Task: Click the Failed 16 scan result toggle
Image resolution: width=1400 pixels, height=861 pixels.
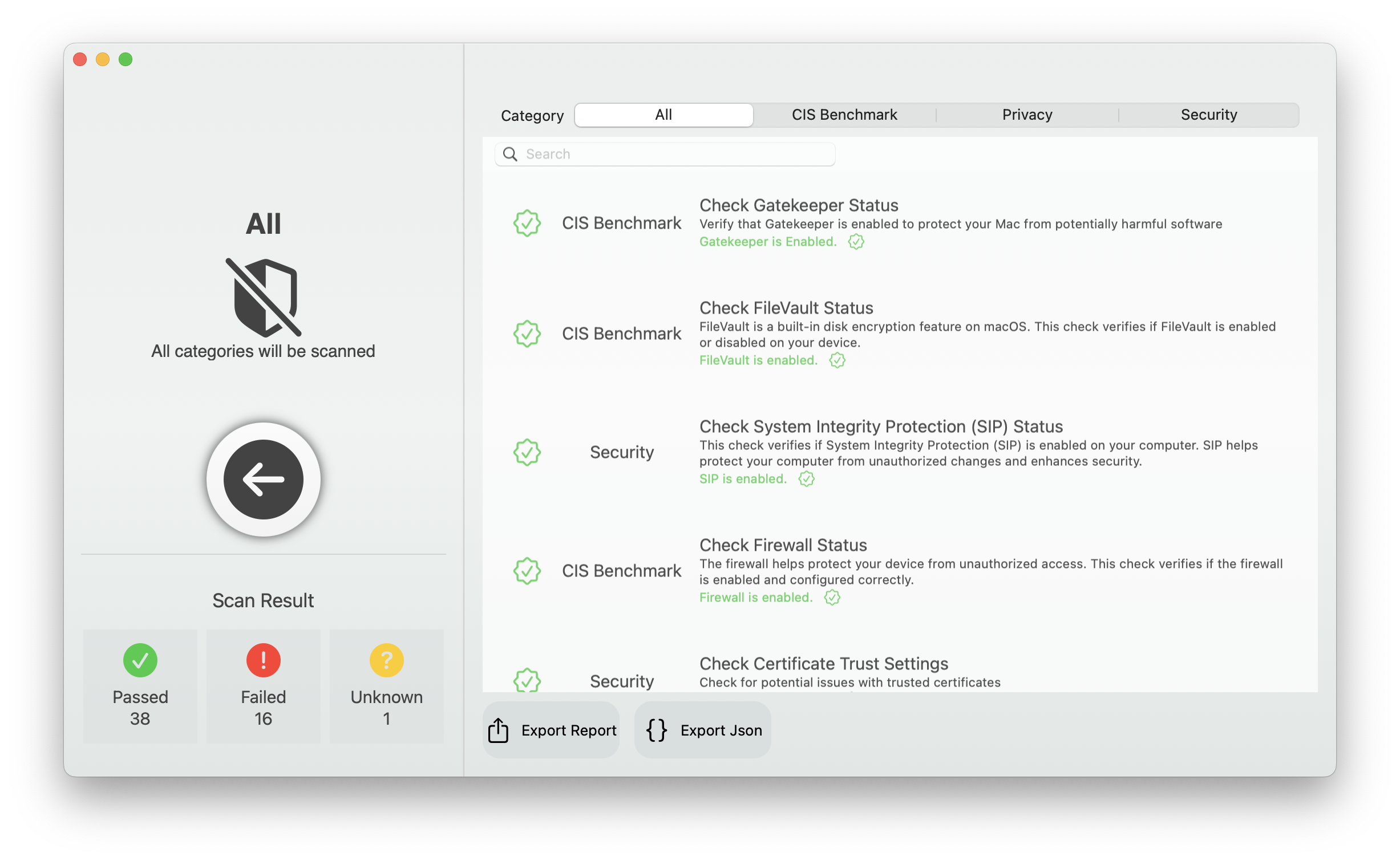Action: coord(262,686)
